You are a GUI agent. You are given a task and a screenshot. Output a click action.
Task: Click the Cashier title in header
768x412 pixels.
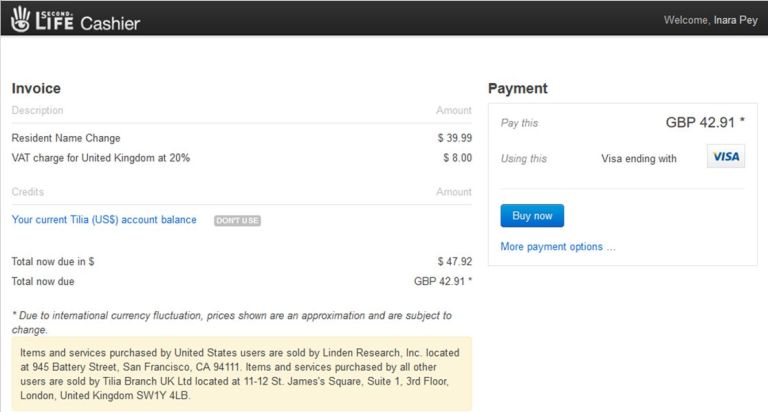[x=110, y=22]
